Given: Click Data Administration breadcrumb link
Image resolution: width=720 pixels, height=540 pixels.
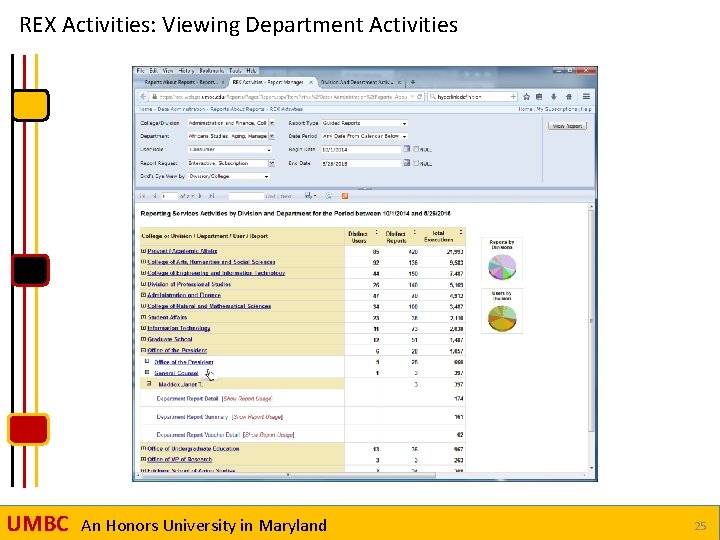Looking at the screenshot, I should [181, 109].
